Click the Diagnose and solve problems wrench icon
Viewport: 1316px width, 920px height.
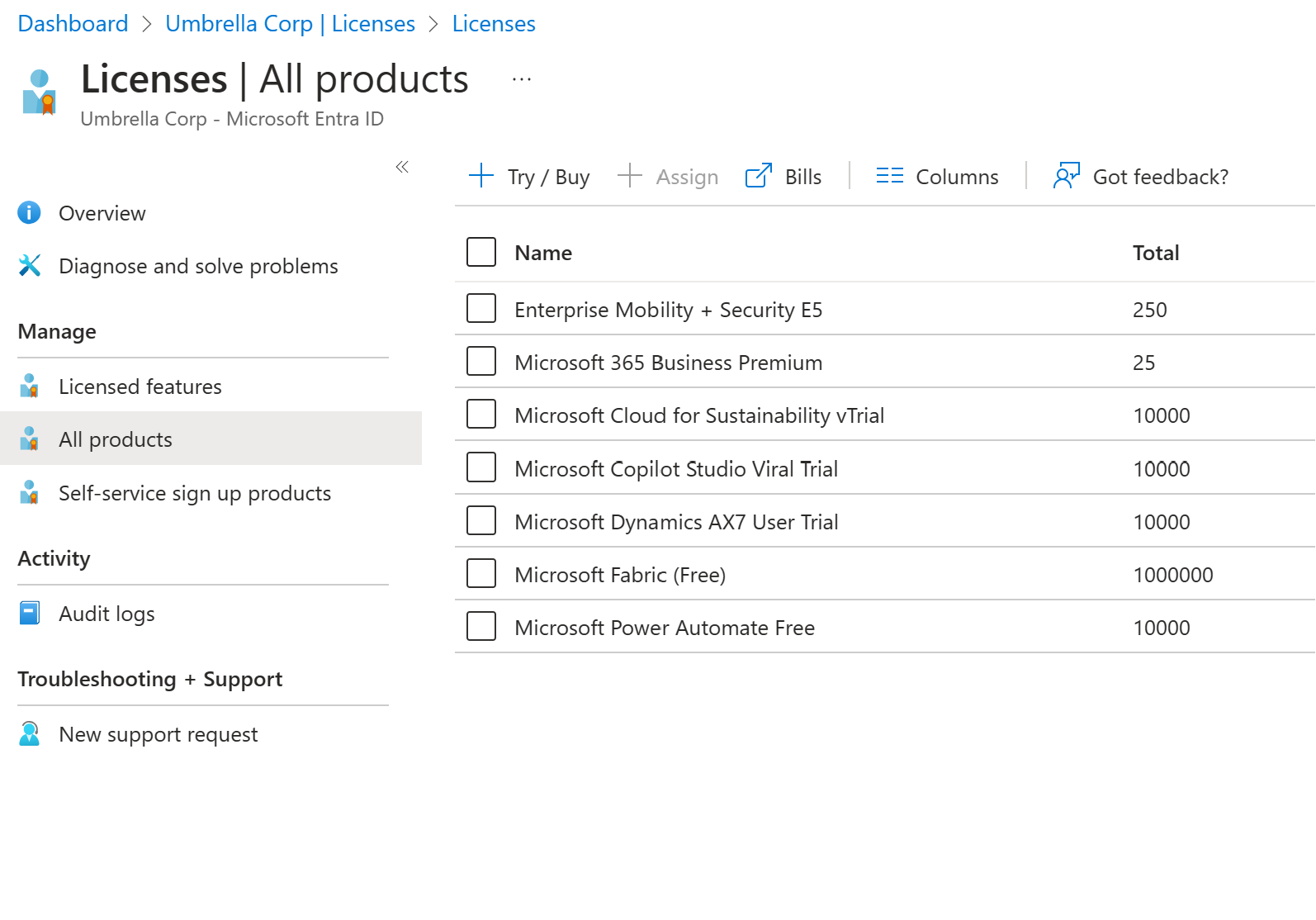coord(30,266)
